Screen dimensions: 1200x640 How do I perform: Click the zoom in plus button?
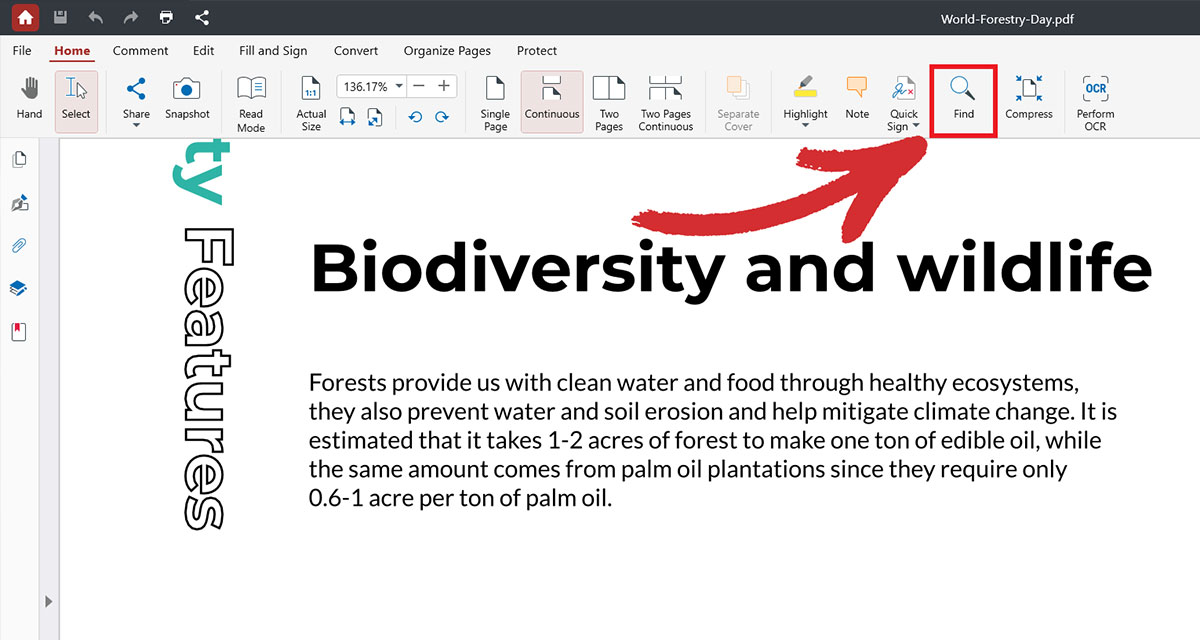(444, 86)
